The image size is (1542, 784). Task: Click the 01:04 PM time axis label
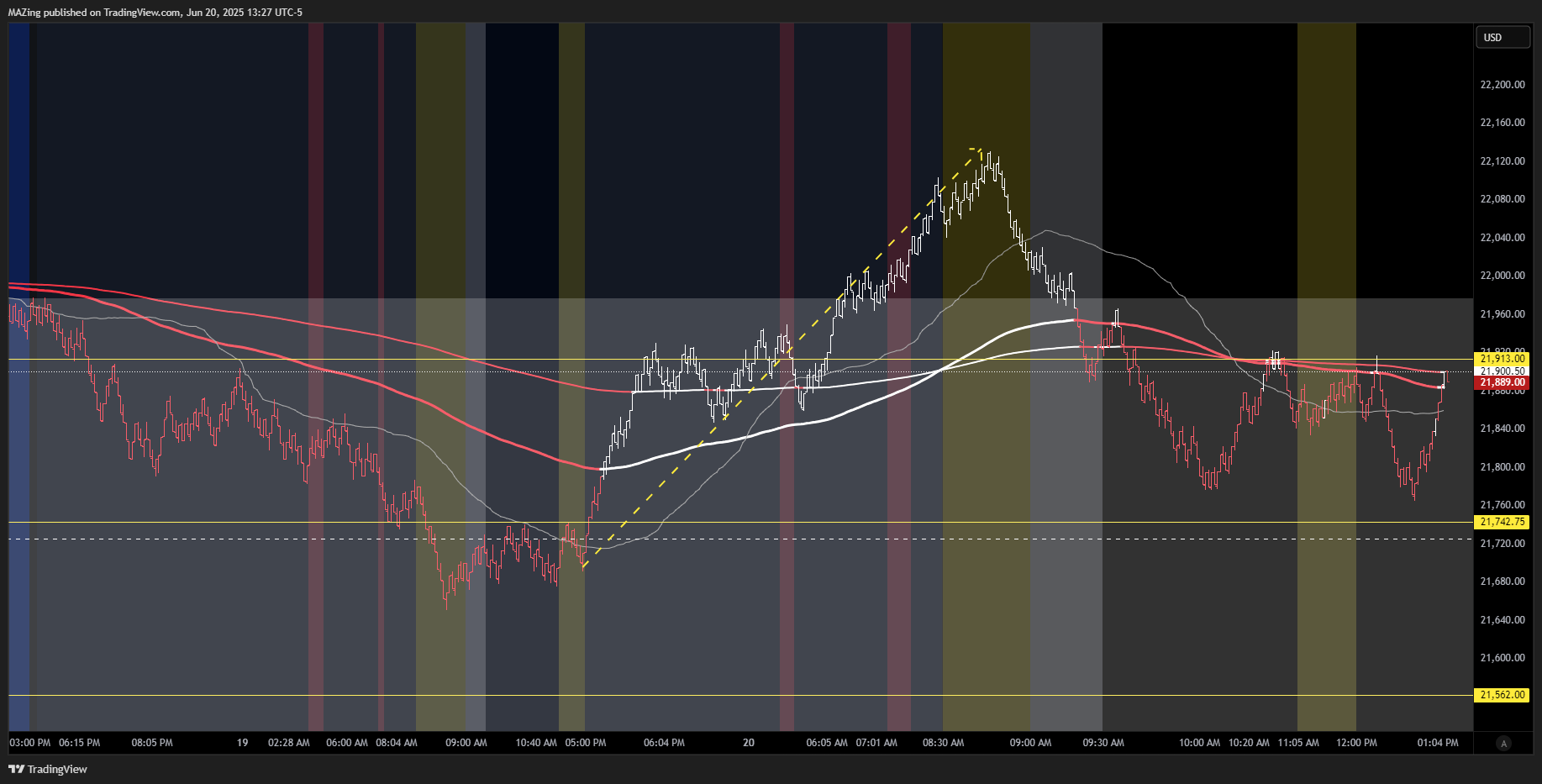point(1438,743)
